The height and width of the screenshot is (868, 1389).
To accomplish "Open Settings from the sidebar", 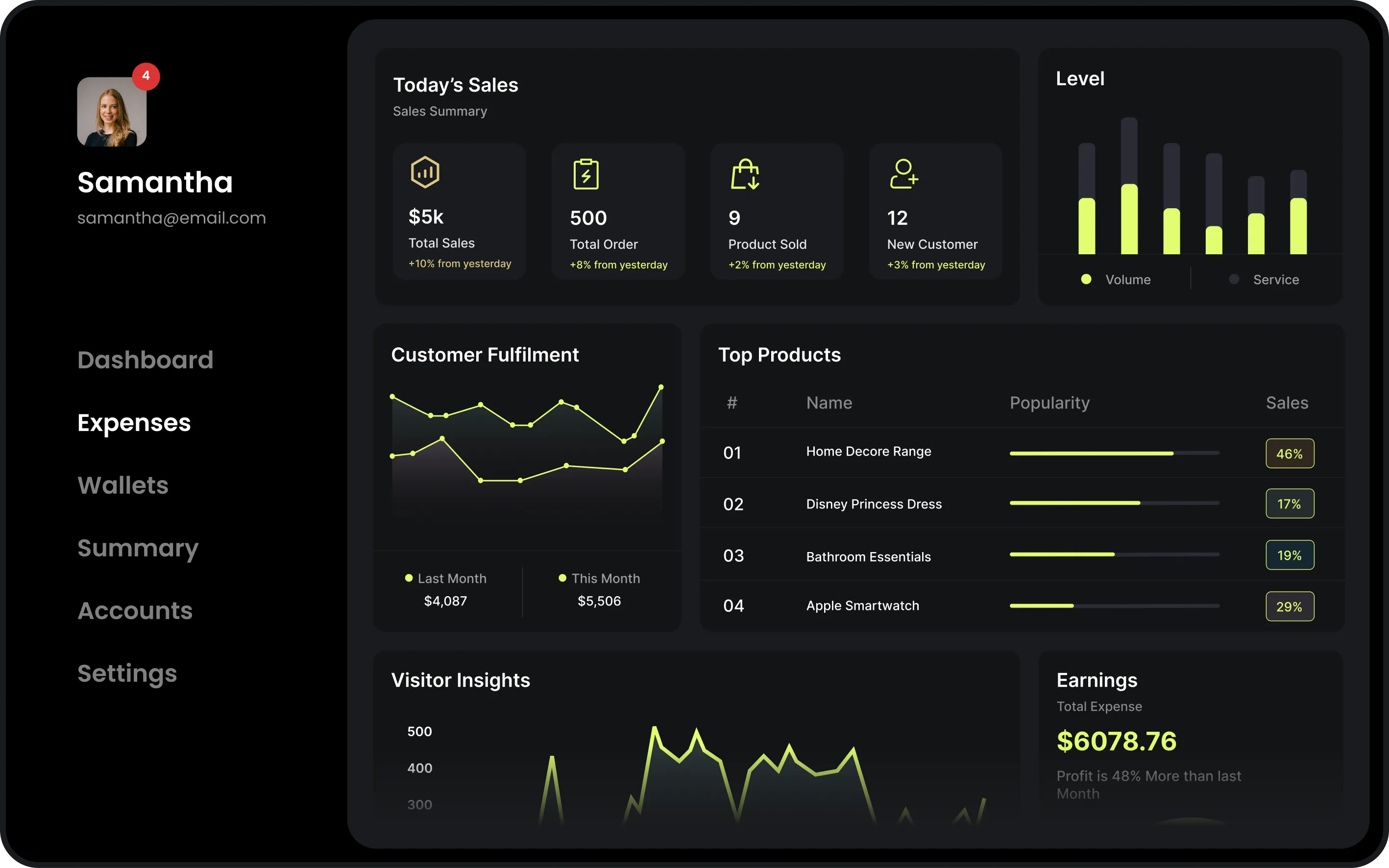I will tap(127, 674).
